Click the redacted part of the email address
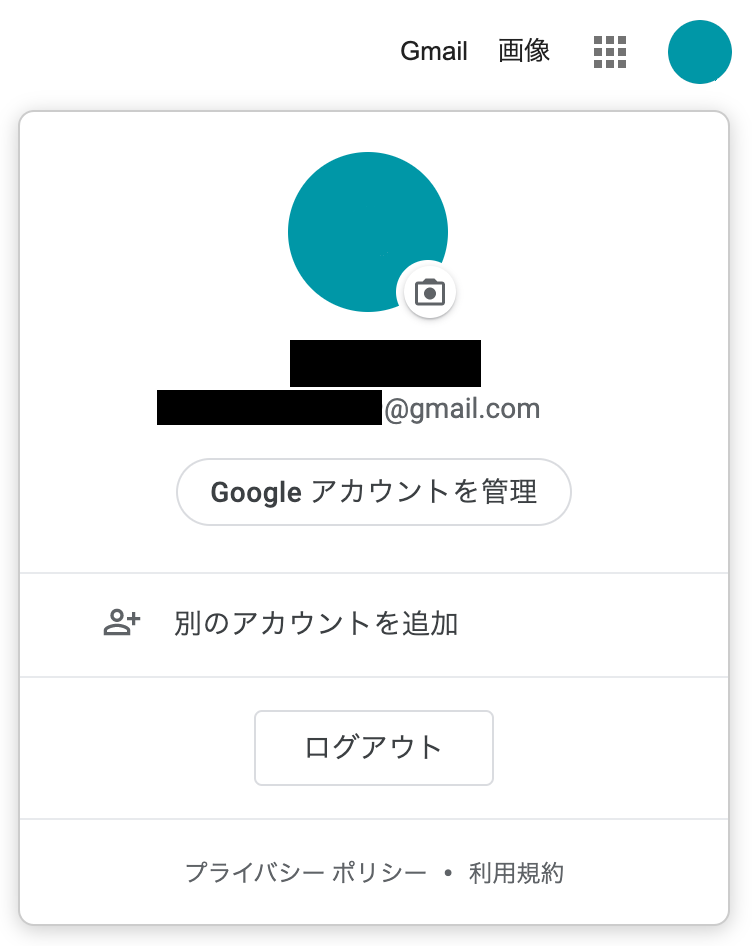 (x=269, y=408)
